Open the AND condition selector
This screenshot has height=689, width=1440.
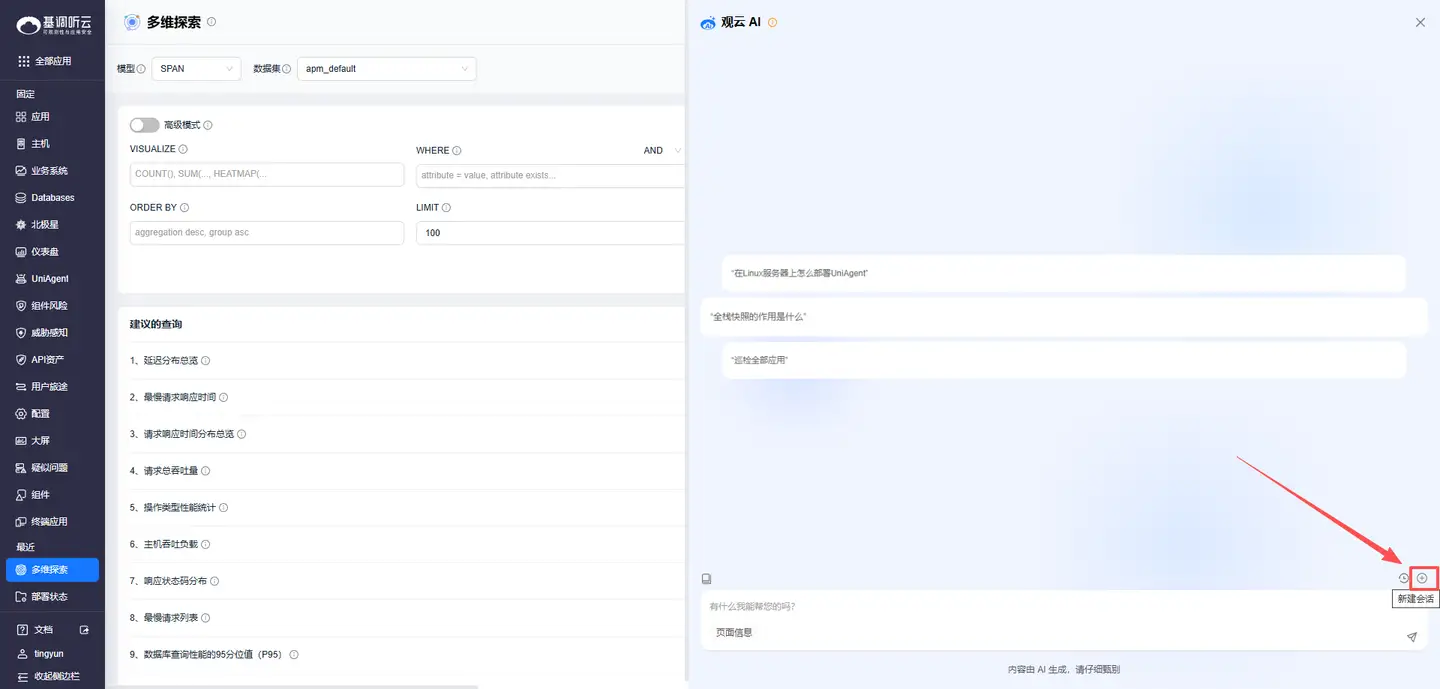point(660,150)
